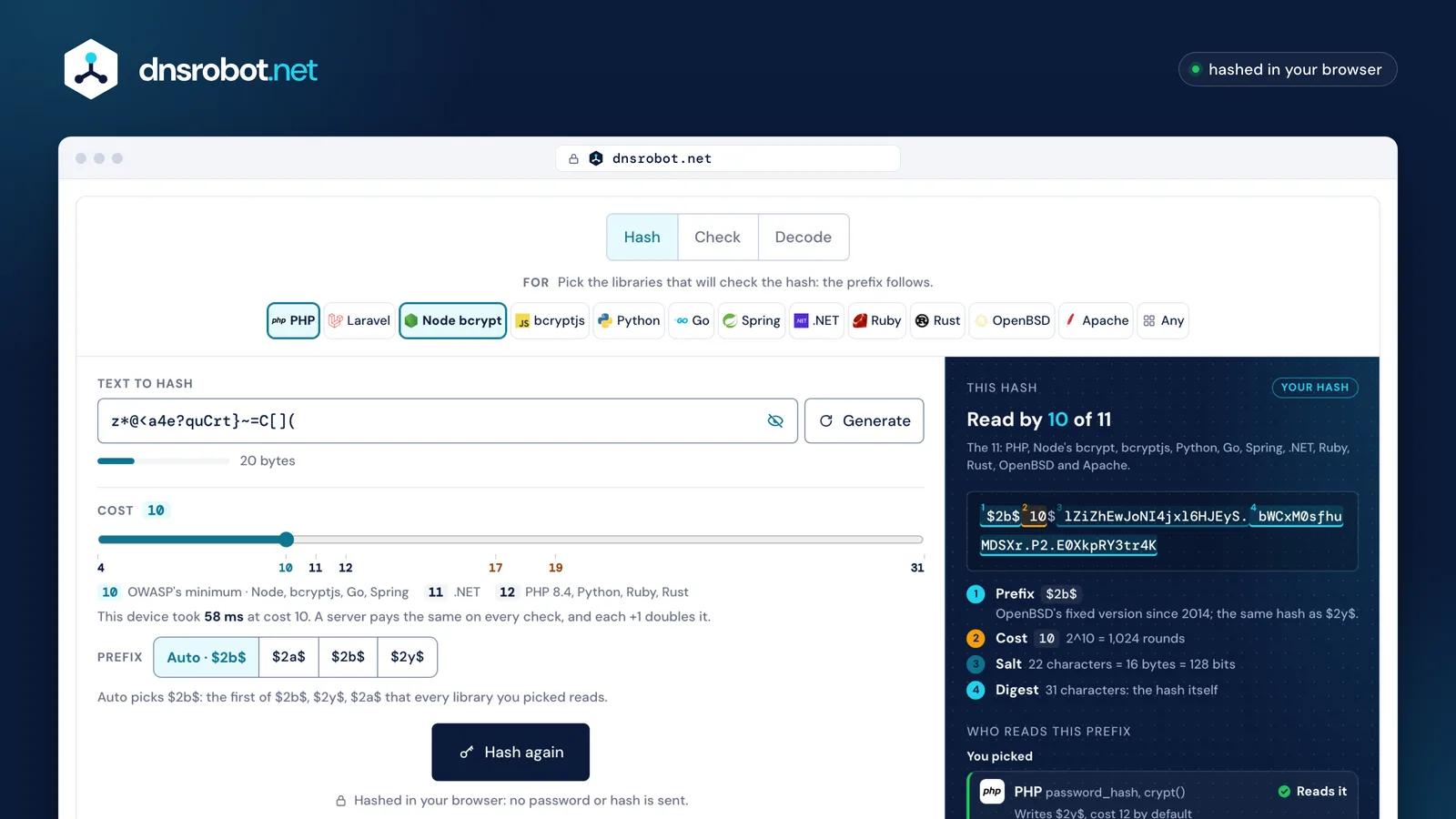
Task: Click the PHP logo icon in You picked
Action: click(992, 792)
